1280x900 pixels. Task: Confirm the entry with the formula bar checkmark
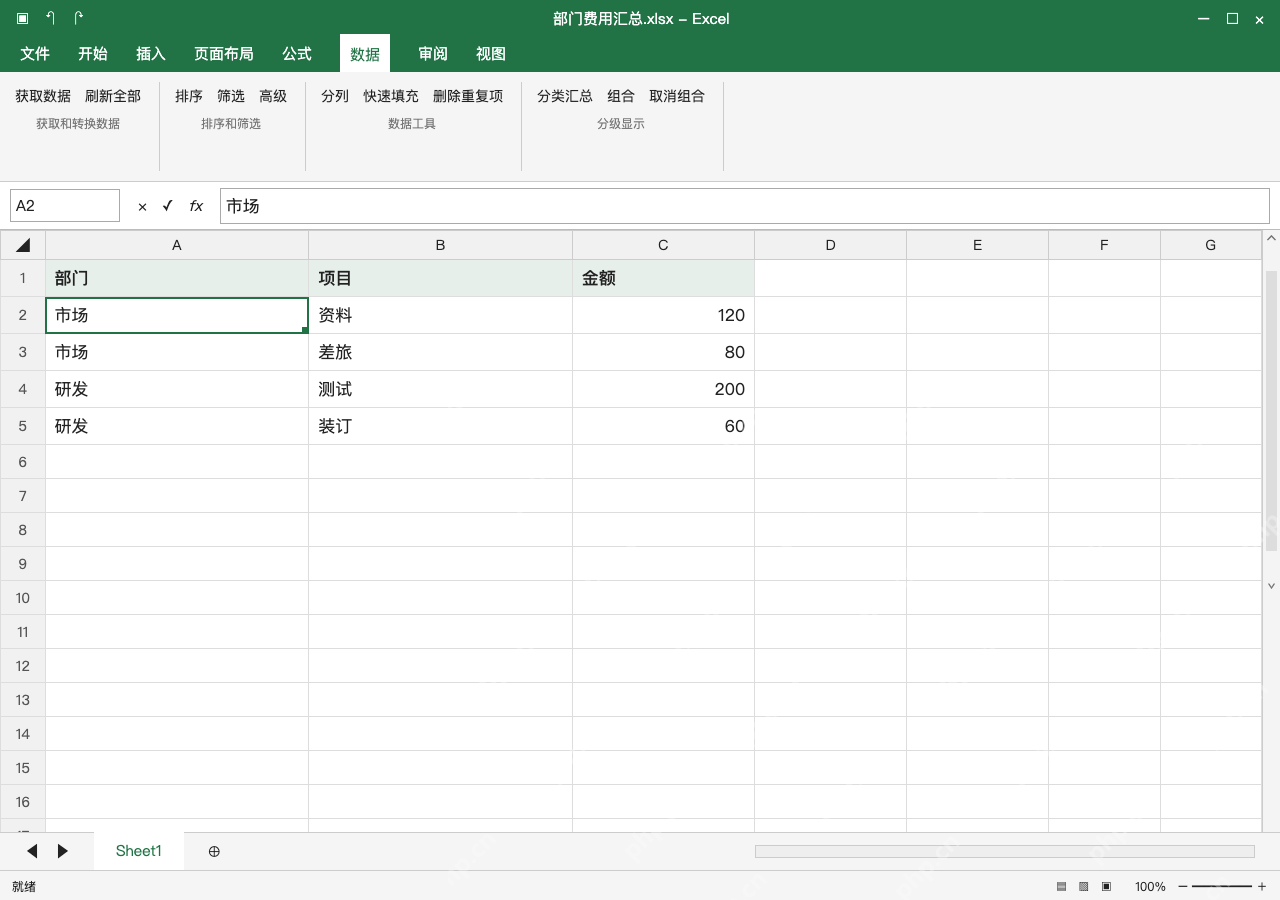(x=167, y=206)
